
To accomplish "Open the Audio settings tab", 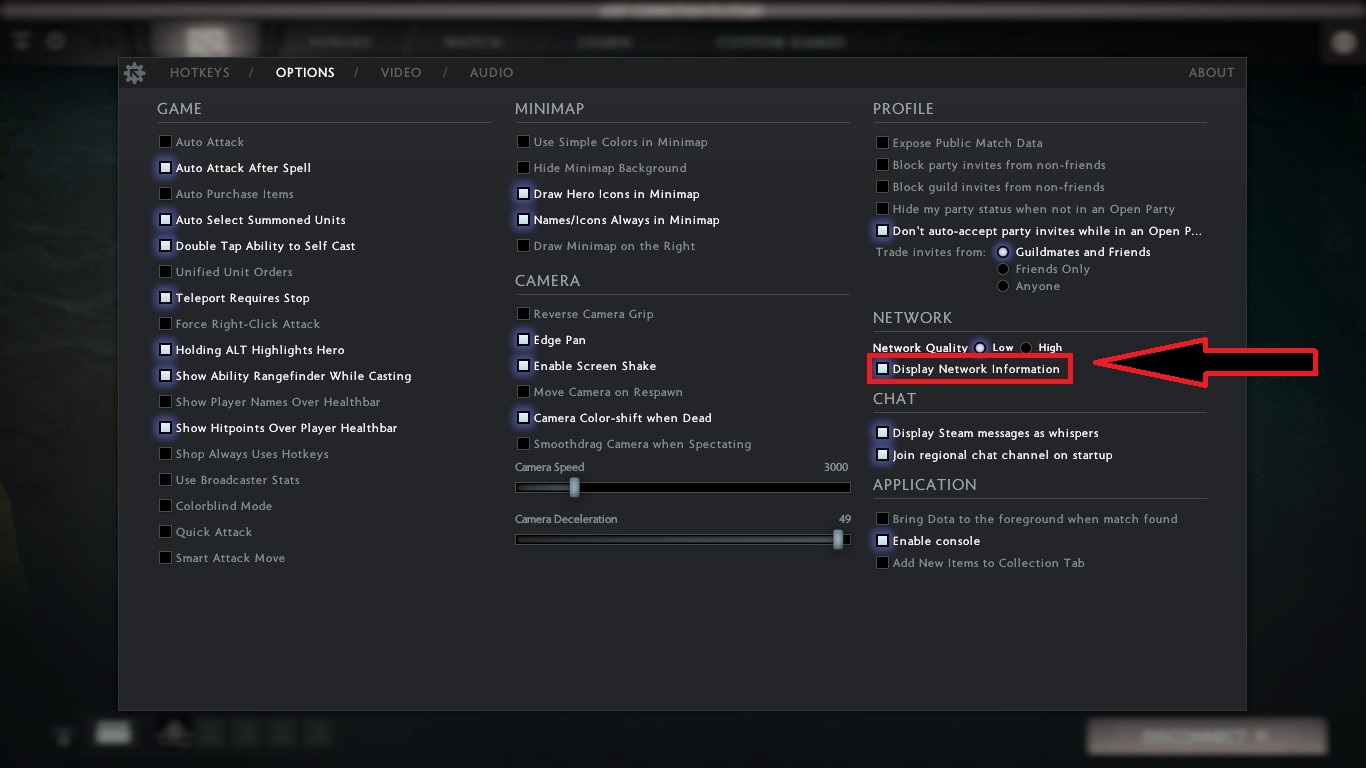I will click(491, 73).
